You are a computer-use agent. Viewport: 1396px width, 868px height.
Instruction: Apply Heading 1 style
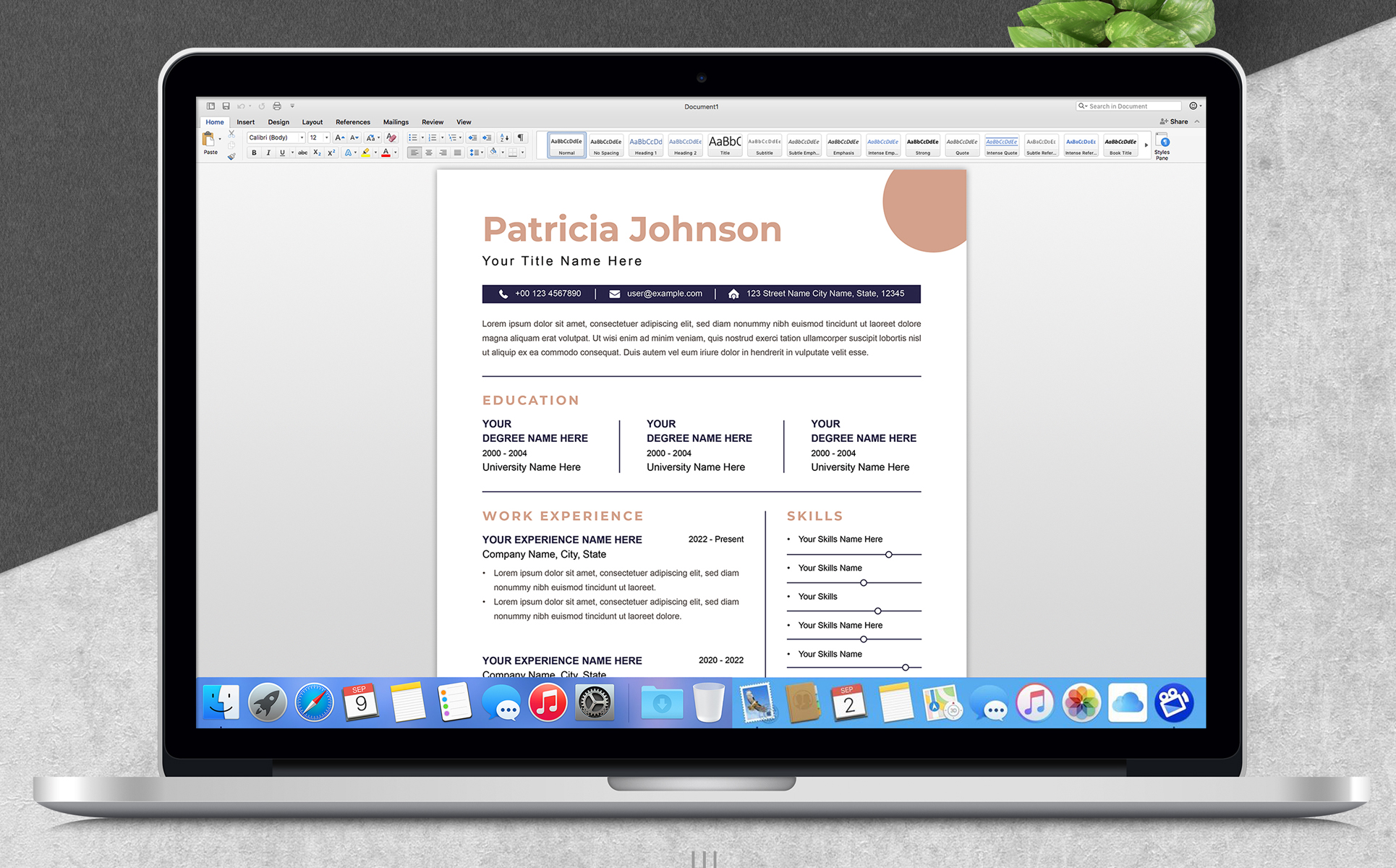click(x=645, y=145)
